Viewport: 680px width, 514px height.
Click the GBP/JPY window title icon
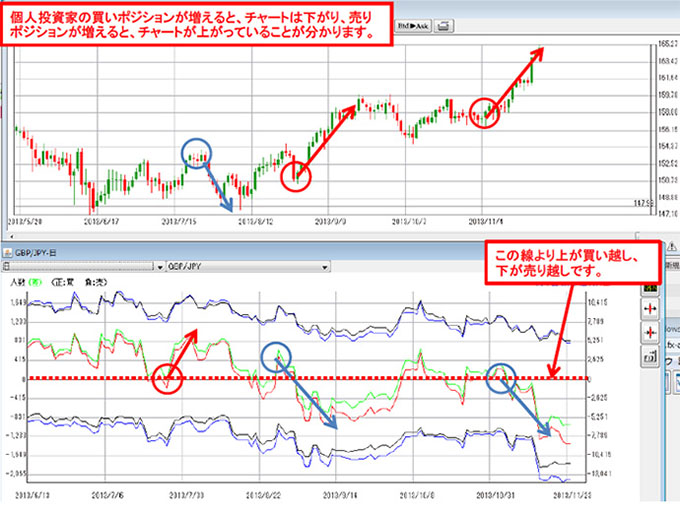coord(8,254)
